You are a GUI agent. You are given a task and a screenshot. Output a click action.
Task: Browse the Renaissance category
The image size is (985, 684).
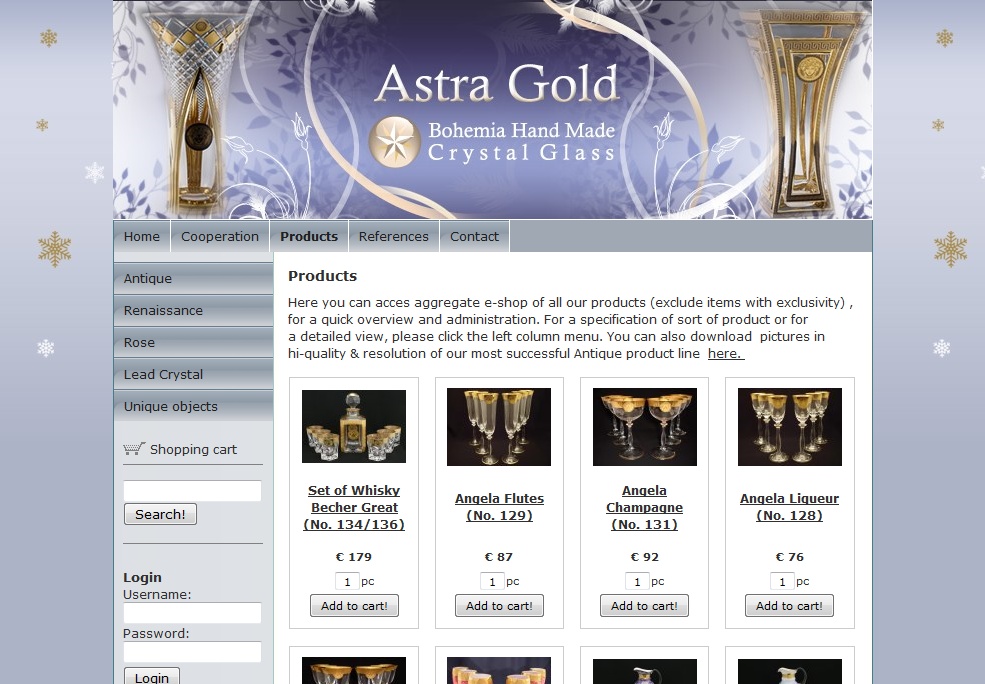coord(193,310)
